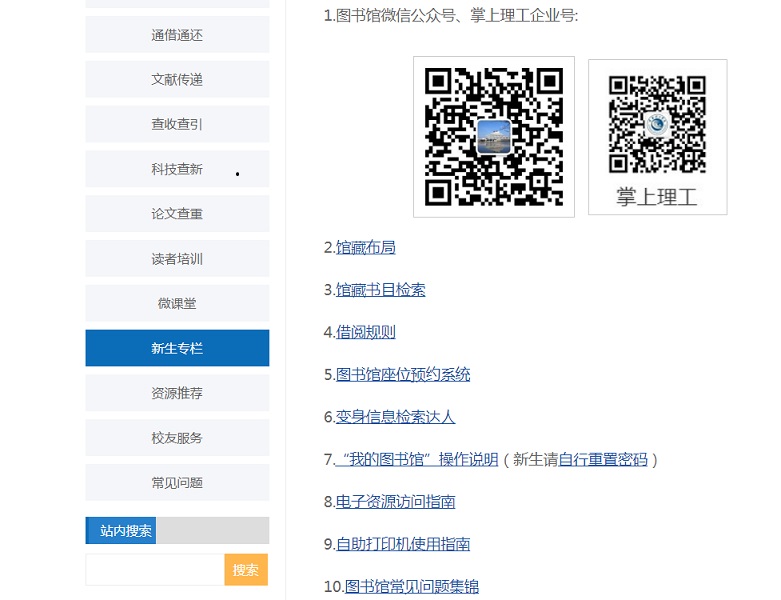This screenshot has width=781, height=600.
Task: Go to 校友服务 in the sidebar
Action: (x=177, y=438)
